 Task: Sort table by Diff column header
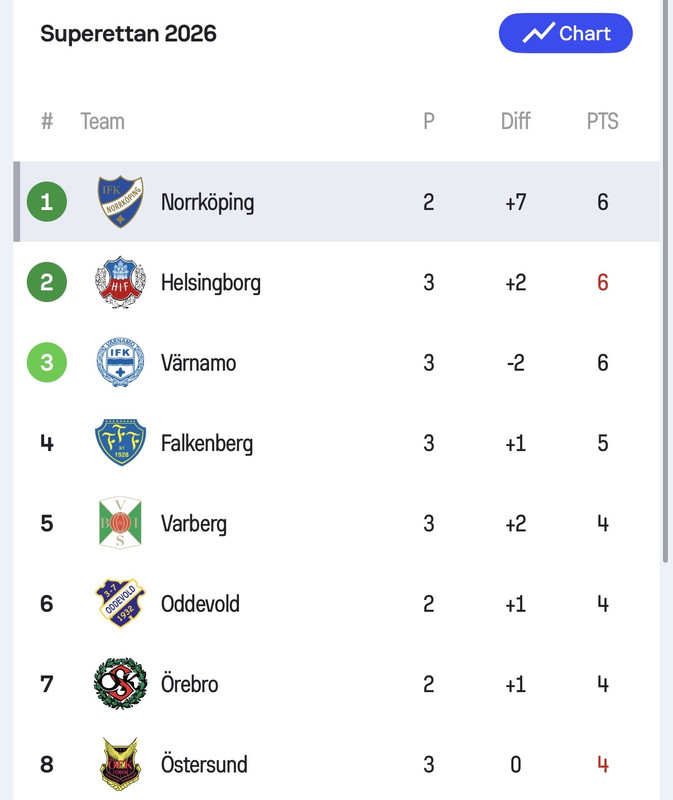coord(516,121)
